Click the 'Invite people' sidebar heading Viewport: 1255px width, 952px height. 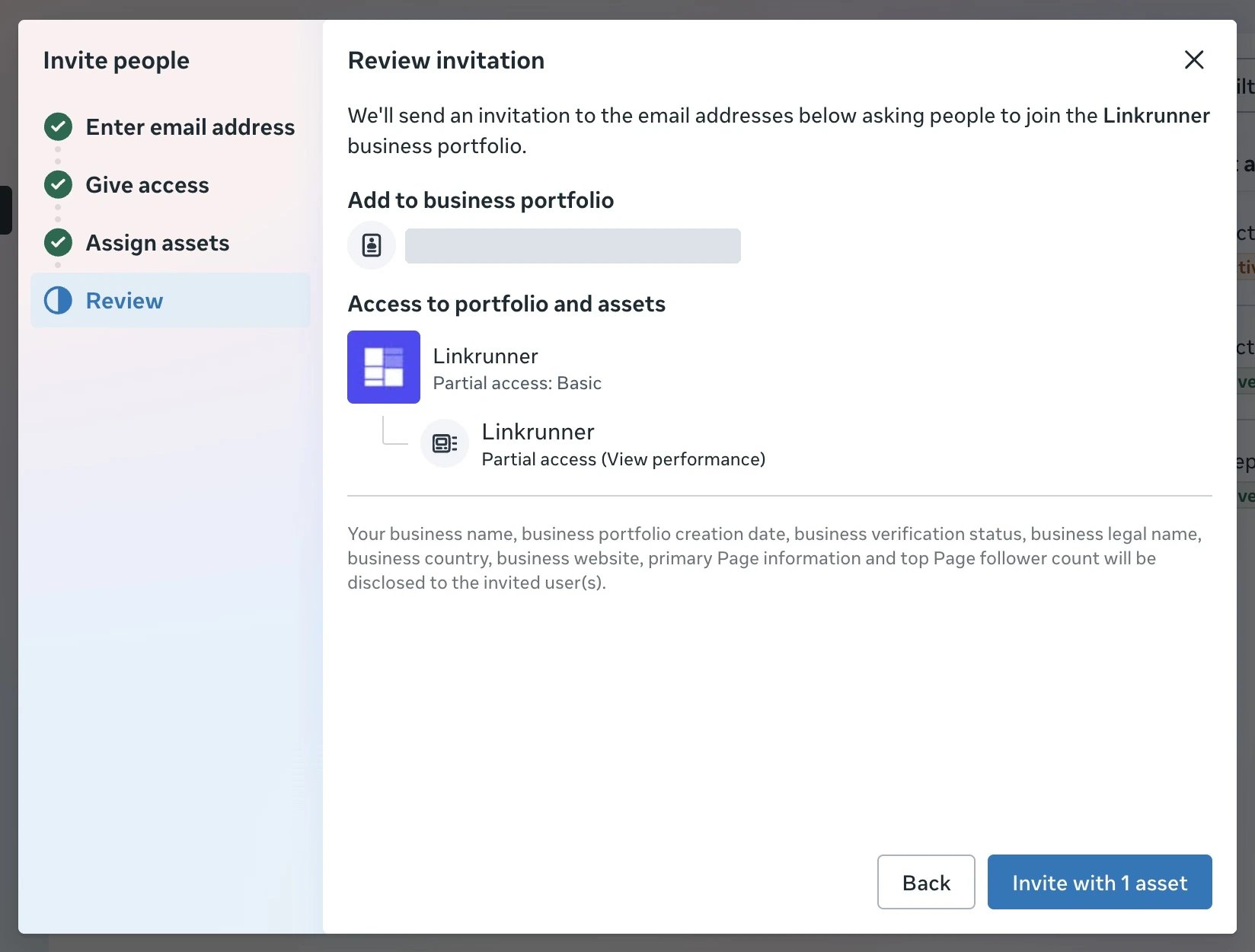[x=116, y=60]
